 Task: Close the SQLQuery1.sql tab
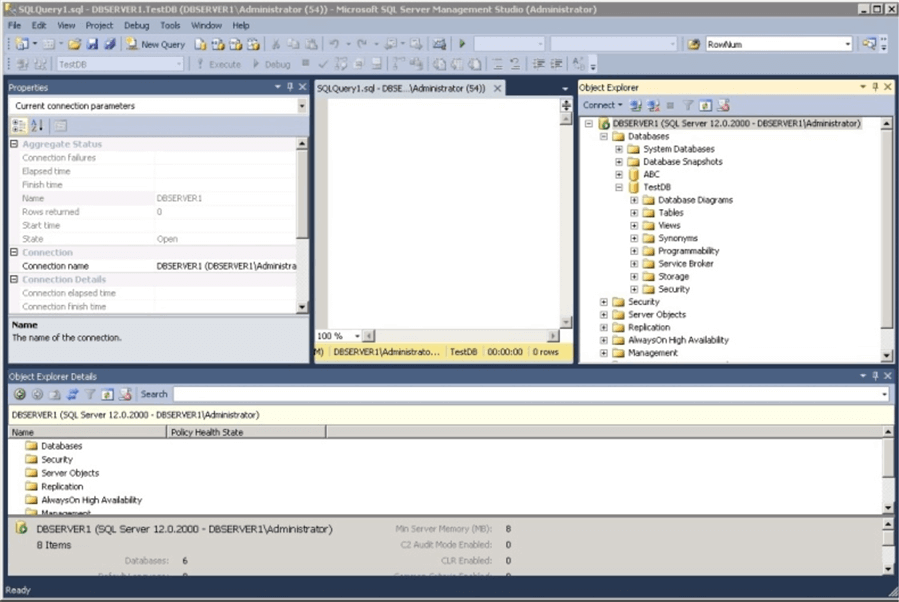(498, 88)
